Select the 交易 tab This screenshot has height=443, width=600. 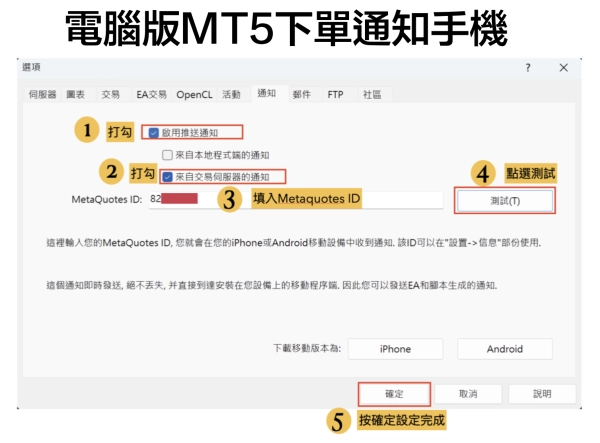pyautogui.click(x=110, y=94)
